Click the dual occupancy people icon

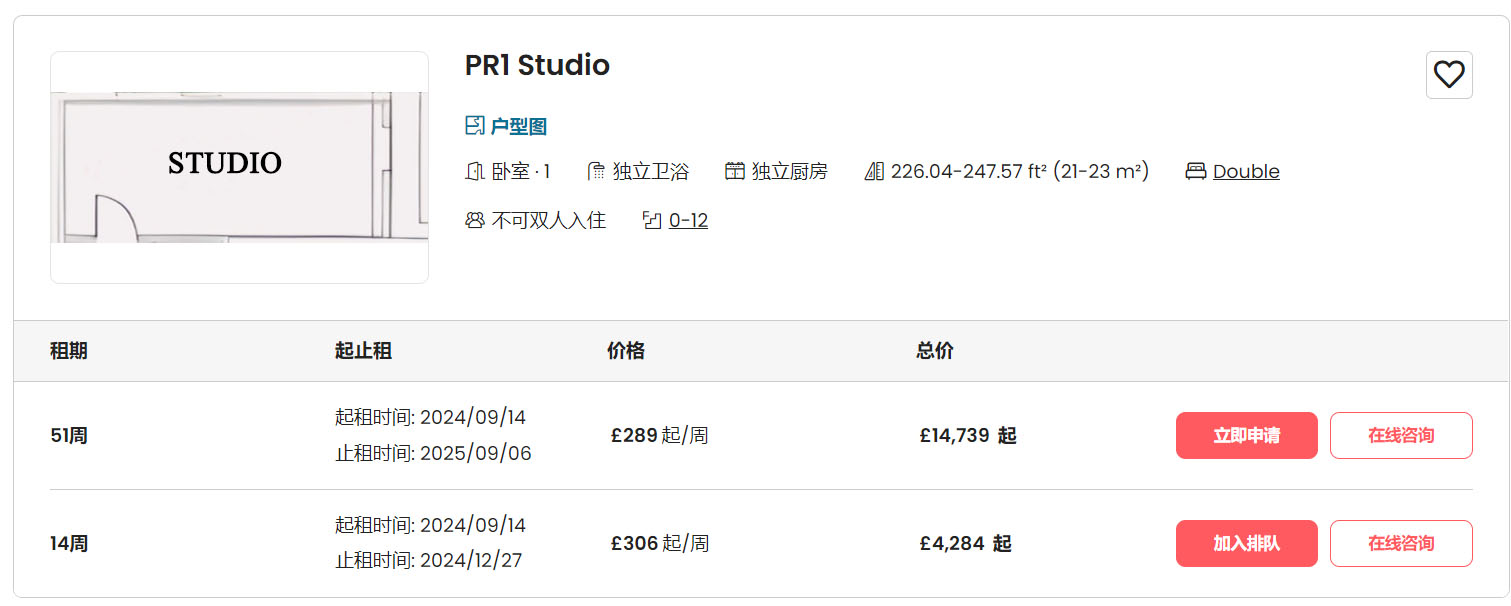(x=475, y=220)
